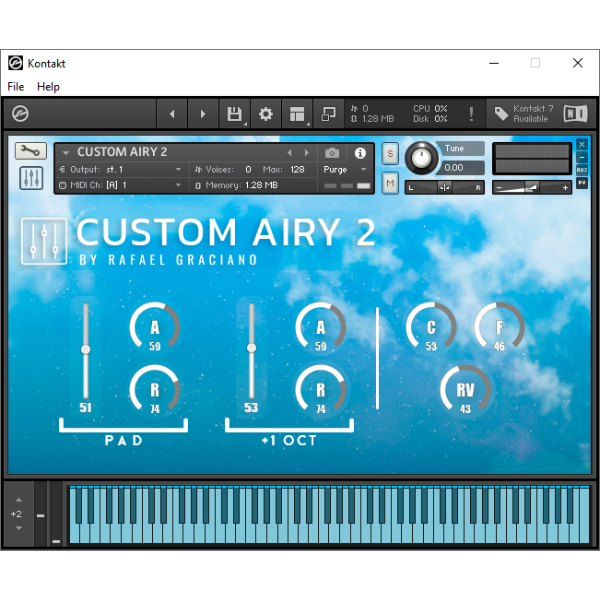Viewport: 600px width, 600px height.
Task: Open the File menu
Action: [x=16, y=86]
